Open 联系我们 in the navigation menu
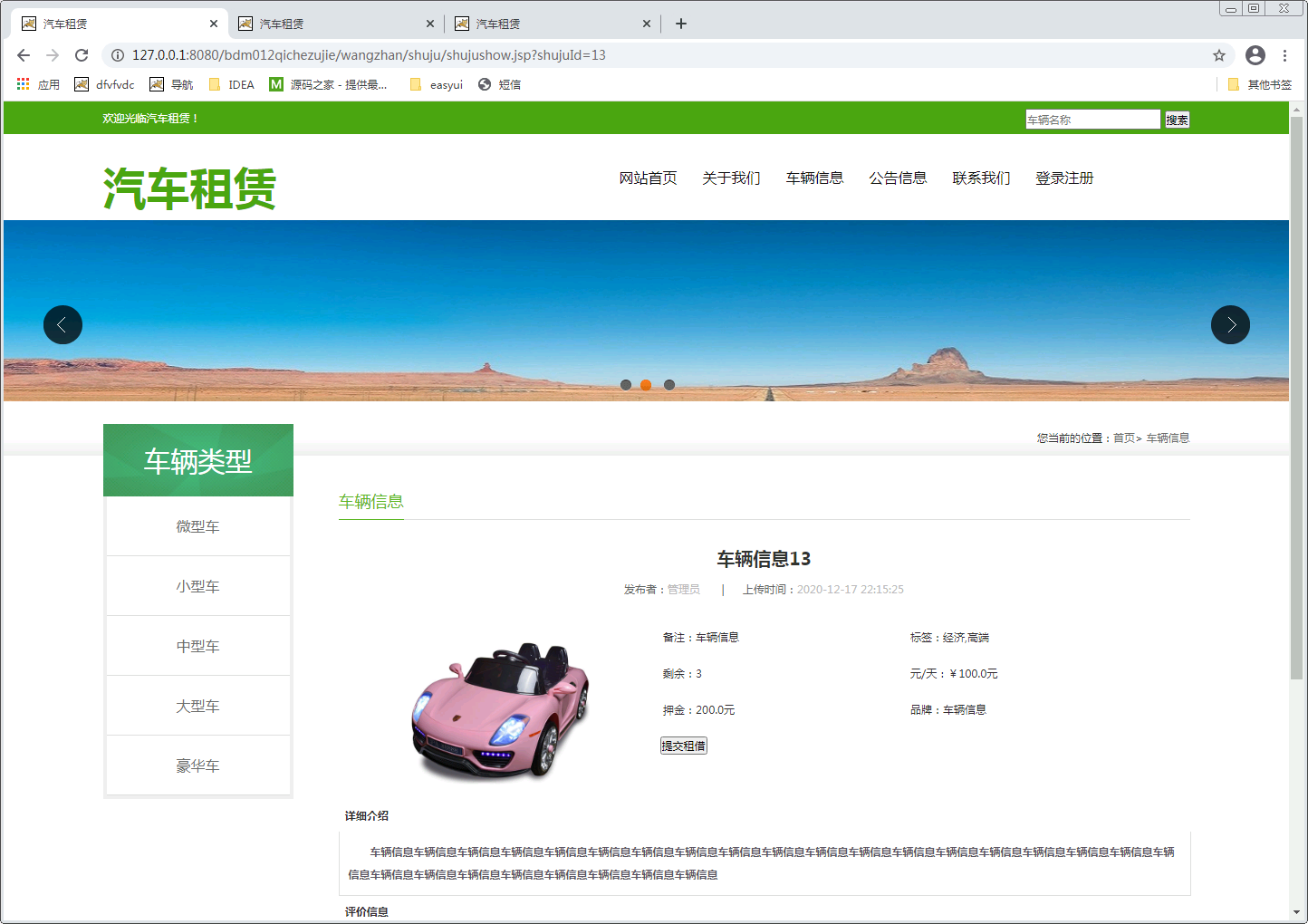 coord(981,178)
